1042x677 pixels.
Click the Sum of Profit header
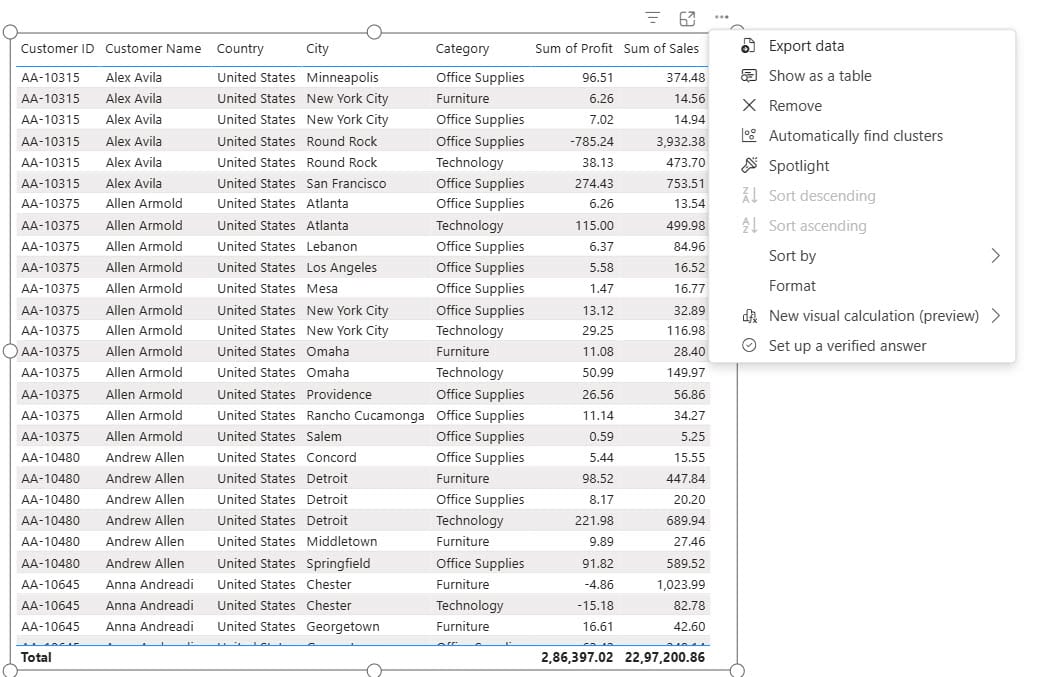click(x=573, y=48)
